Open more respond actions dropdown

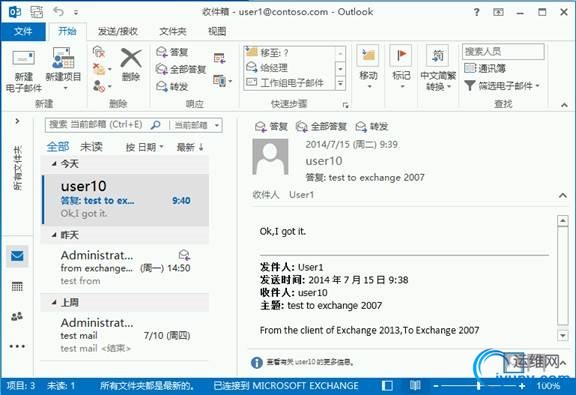[x=223, y=80]
